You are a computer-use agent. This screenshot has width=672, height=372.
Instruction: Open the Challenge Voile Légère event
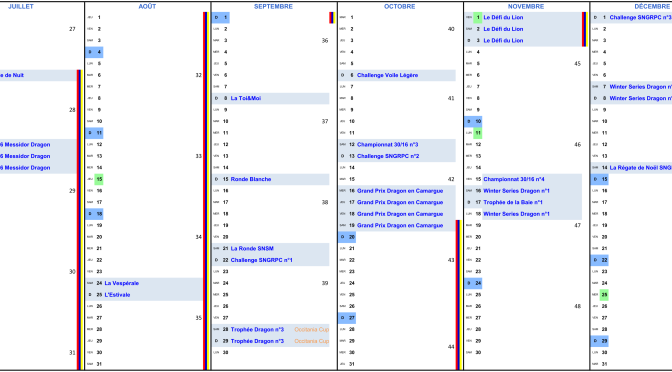click(x=387, y=75)
